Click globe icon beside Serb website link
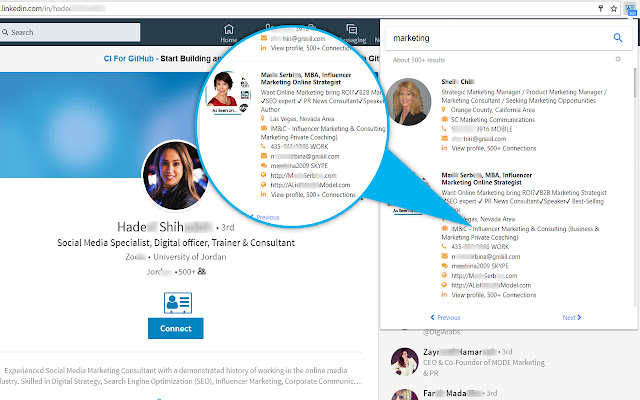This screenshot has width=640, height=400. [444, 276]
